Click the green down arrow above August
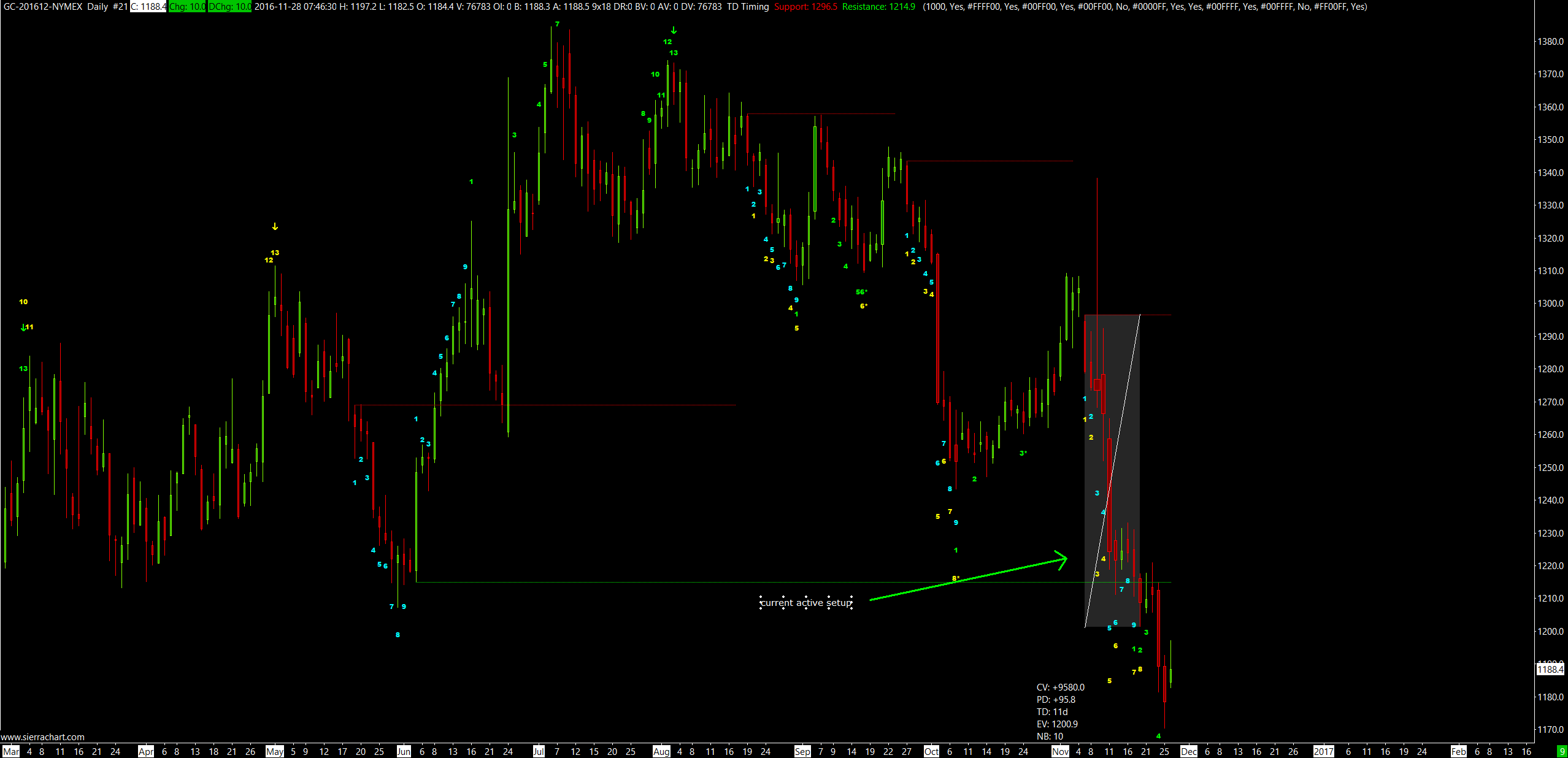The width and height of the screenshot is (1568, 758). tap(674, 30)
